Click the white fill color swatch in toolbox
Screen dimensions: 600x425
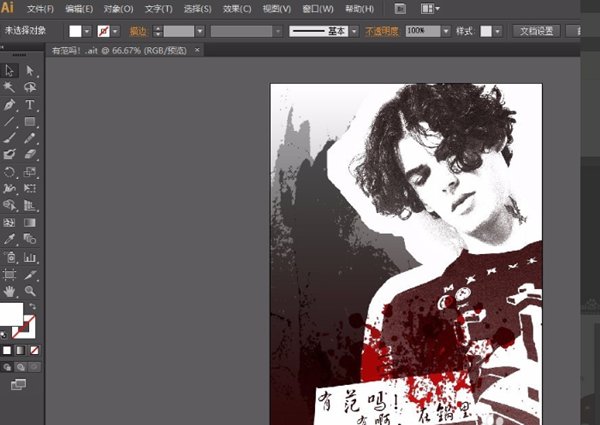[11, 315]
